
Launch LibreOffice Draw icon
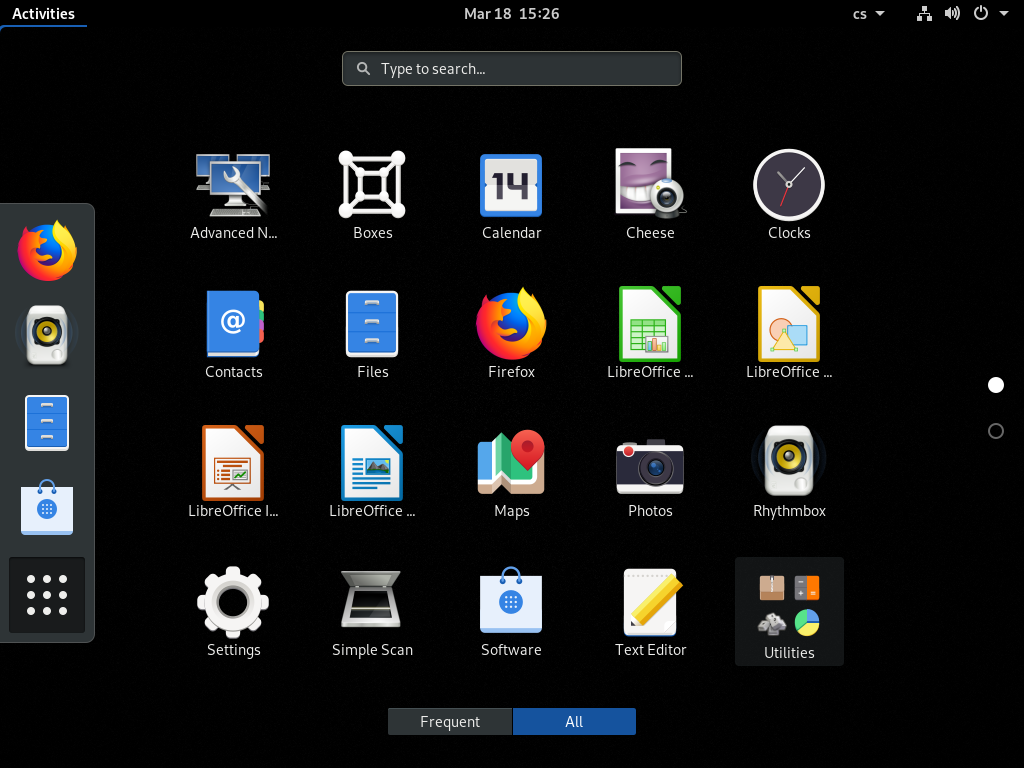tap(789, 334)
